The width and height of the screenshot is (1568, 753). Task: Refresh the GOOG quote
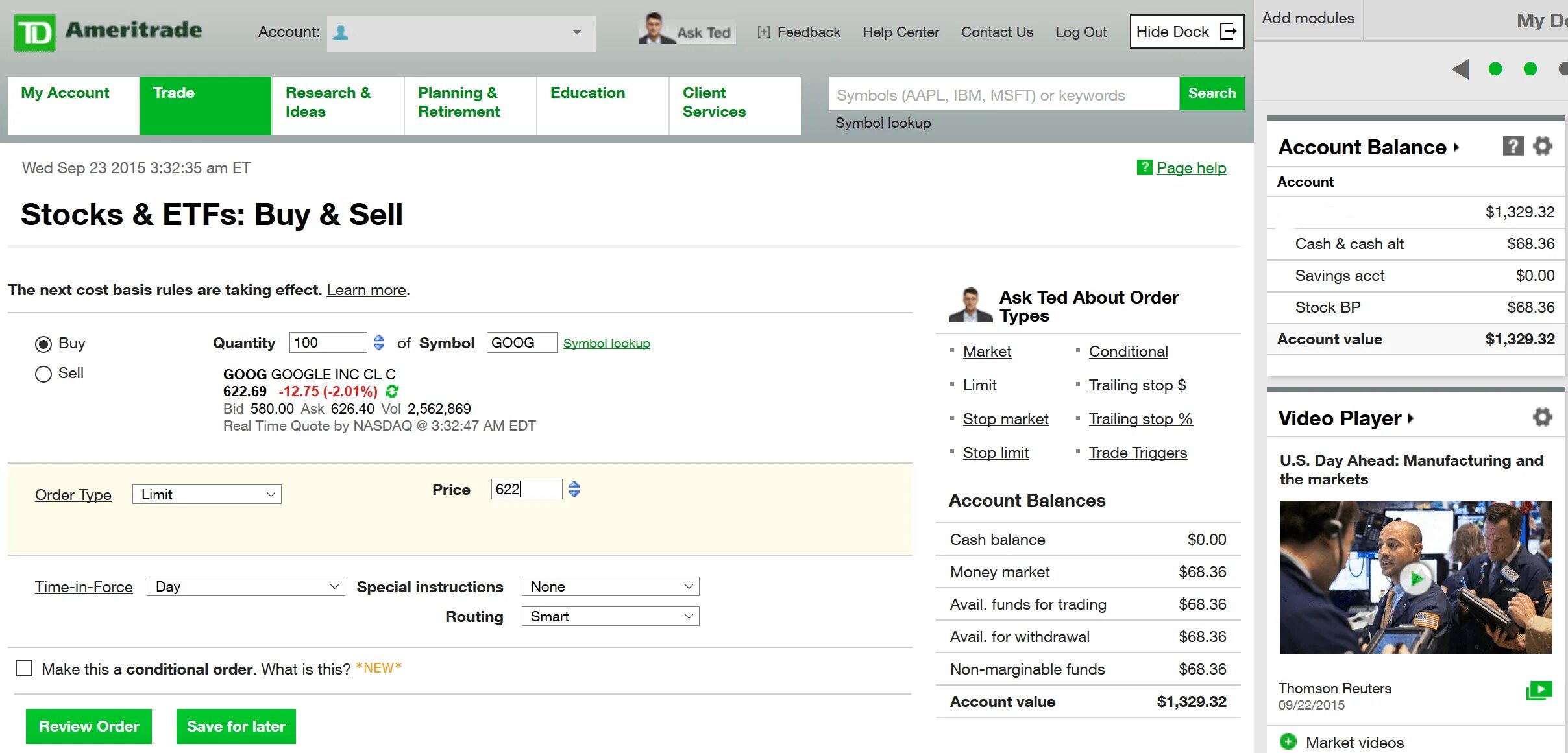391,391
